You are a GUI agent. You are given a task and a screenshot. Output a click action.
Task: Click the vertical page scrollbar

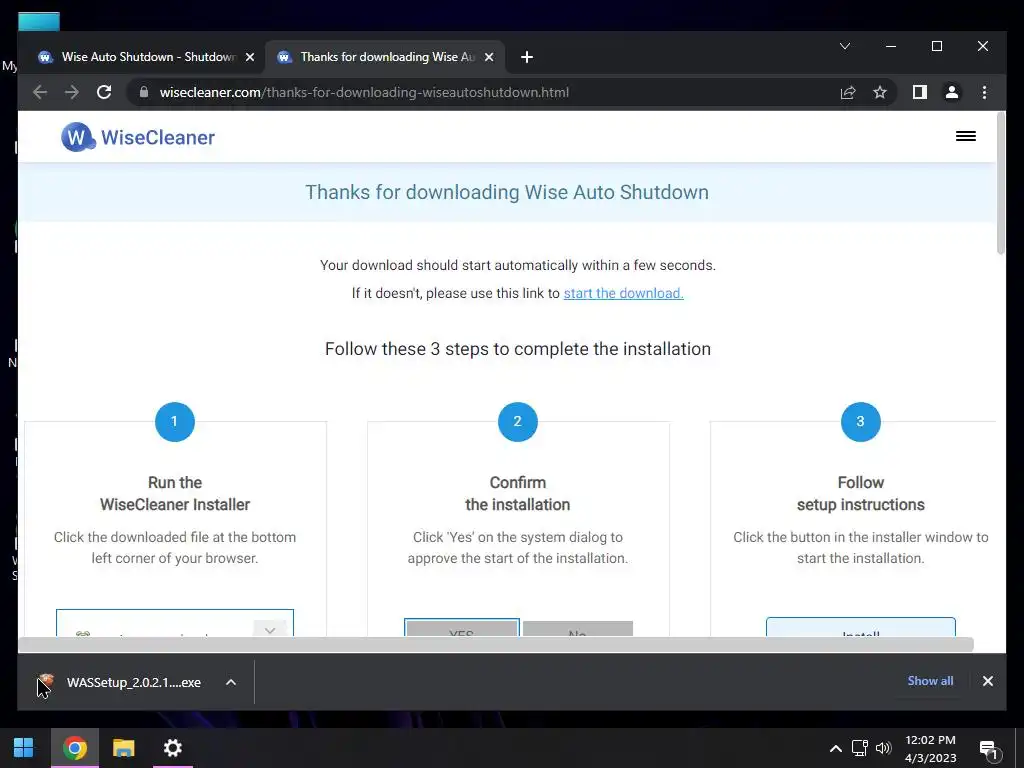pyautogui.click(x=1000, y=184)
